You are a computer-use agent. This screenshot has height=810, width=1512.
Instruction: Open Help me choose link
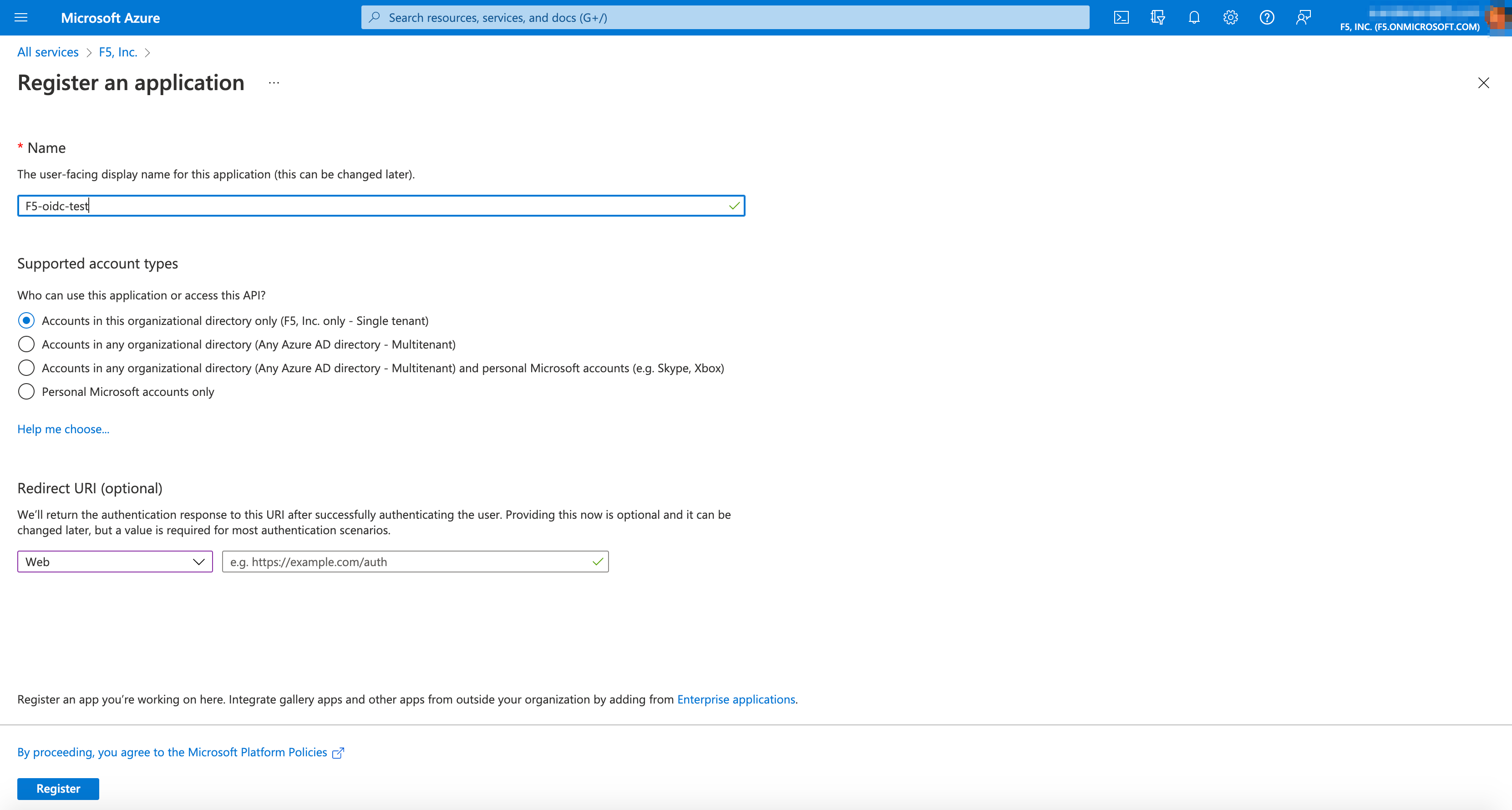[x=63, y=429]
